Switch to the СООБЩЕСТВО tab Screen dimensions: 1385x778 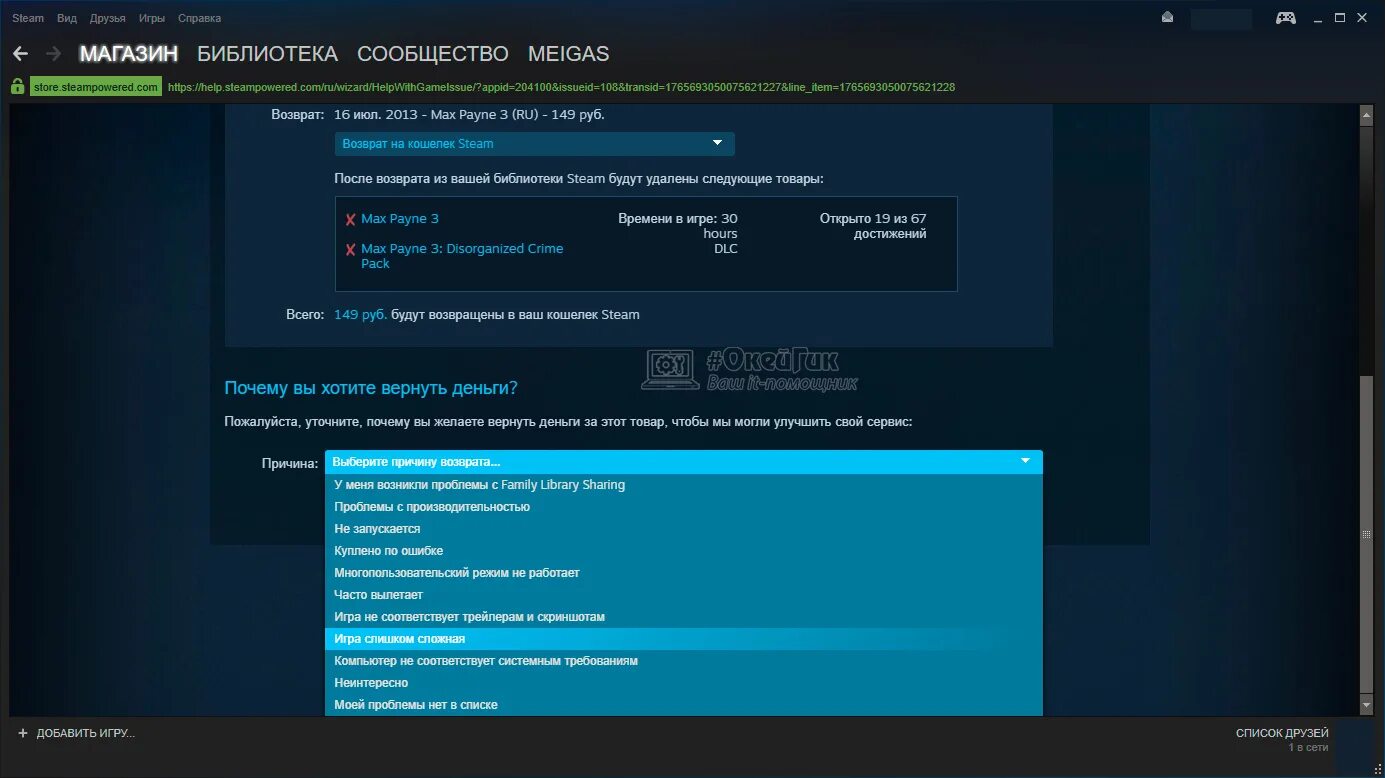tap(433, 54)
